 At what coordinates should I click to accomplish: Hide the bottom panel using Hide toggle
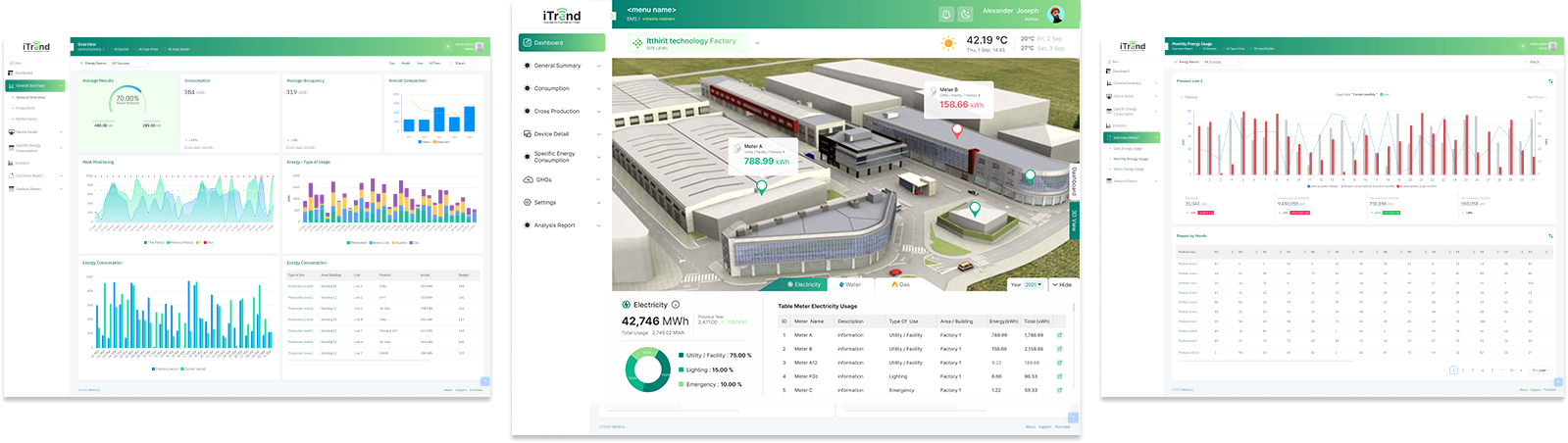[1062, 284]
